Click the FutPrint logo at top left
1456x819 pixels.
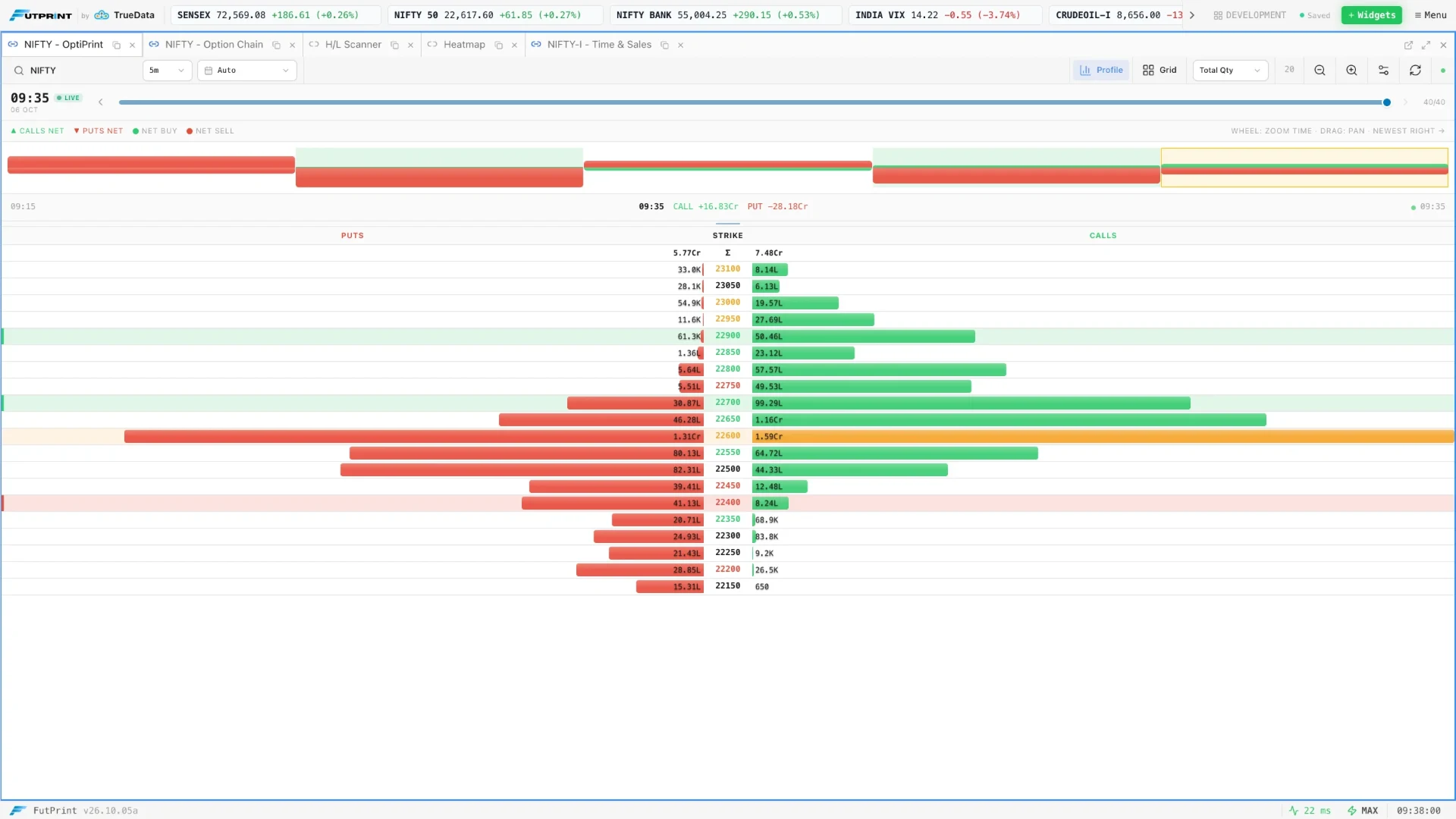point(40,15)
